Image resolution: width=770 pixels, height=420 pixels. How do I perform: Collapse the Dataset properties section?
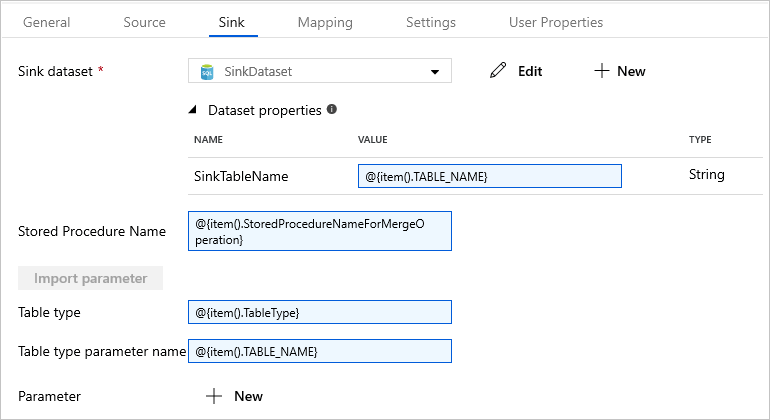tap(193, 110)
